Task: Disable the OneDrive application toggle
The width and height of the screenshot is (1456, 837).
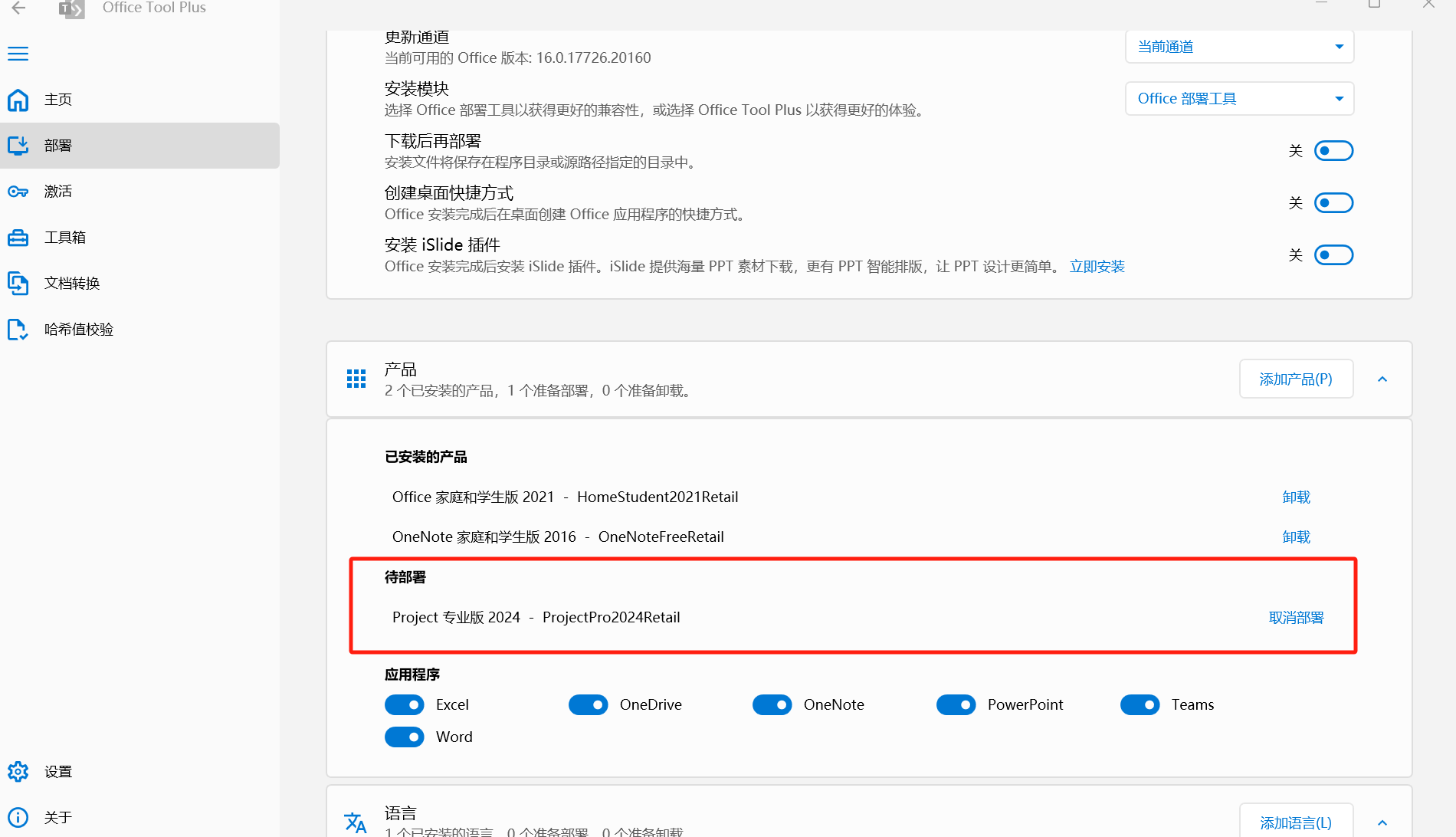Action: click(x=589, y=704)
